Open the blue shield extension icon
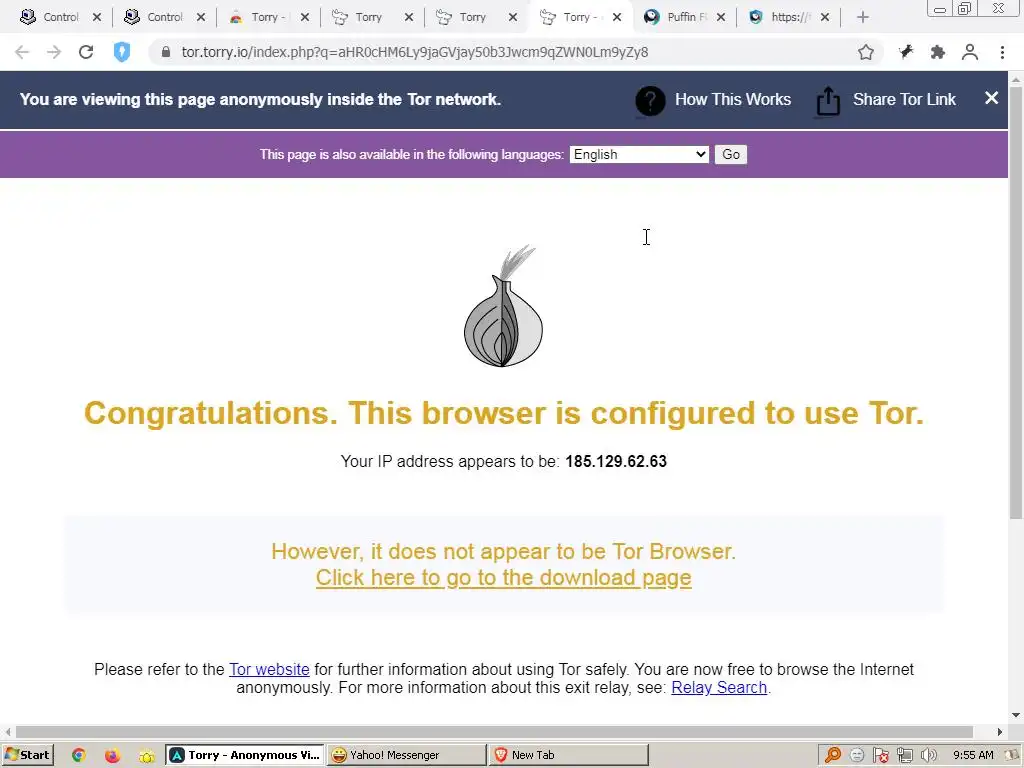1024x768 pixels. pyautogui.click(x=122, y=52)
